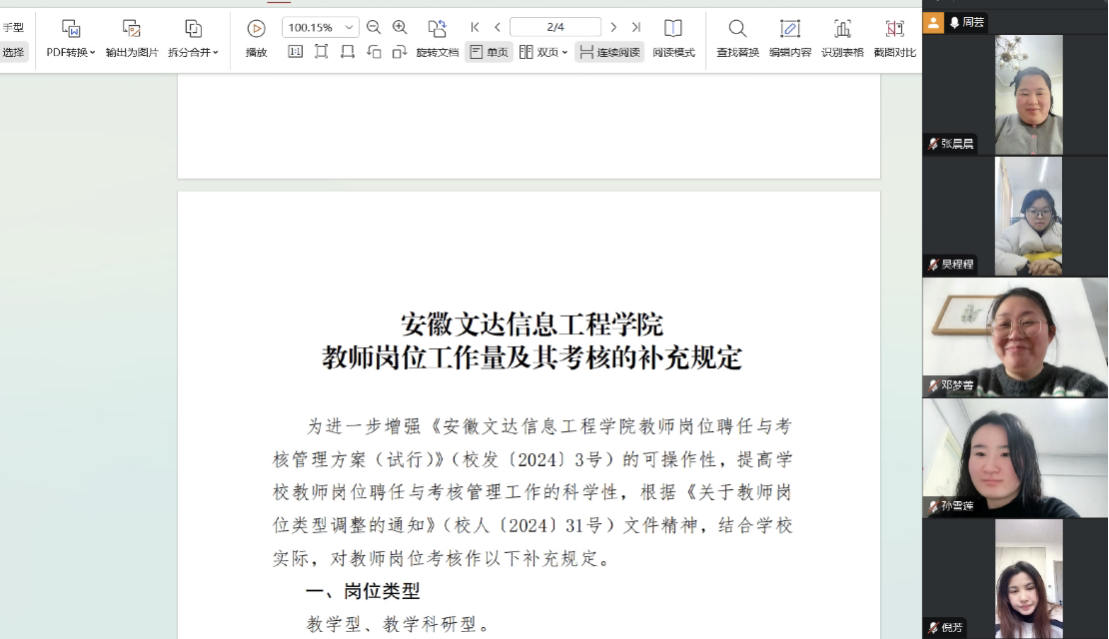The height and width of the screenshot is (639, 1109).
Task: Fit the whole page in the window
Action: [x=321, y=52]
